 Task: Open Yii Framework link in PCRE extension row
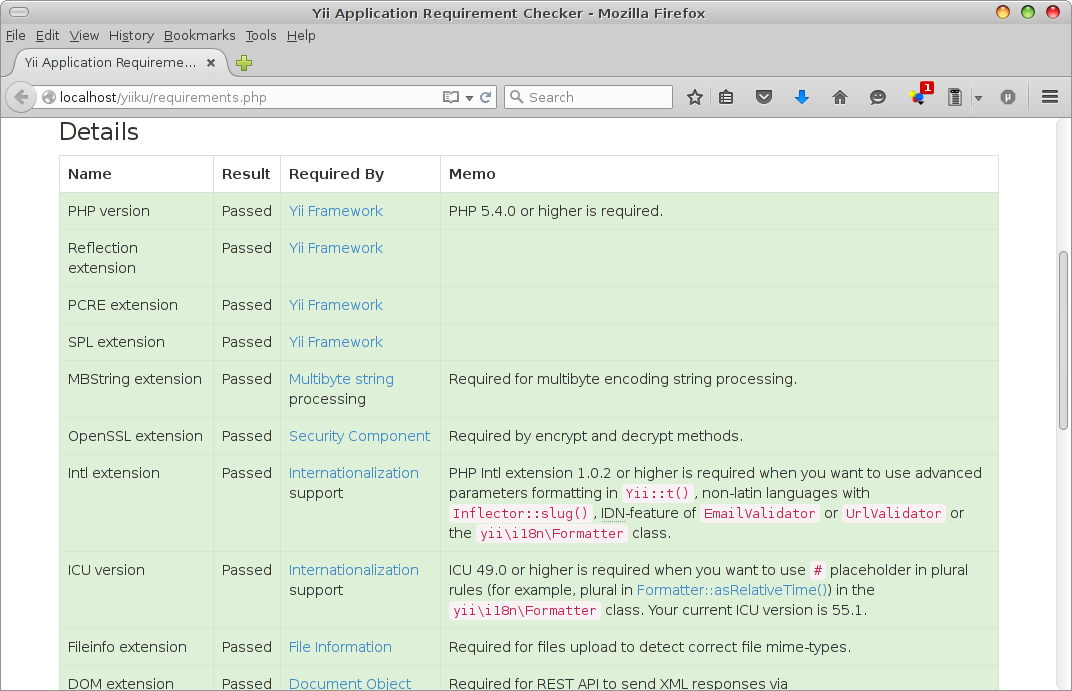click(336, 305)
